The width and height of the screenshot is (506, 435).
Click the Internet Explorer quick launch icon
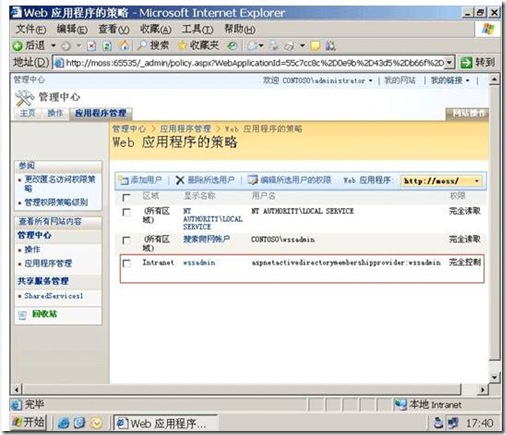[x=63, y=423]
